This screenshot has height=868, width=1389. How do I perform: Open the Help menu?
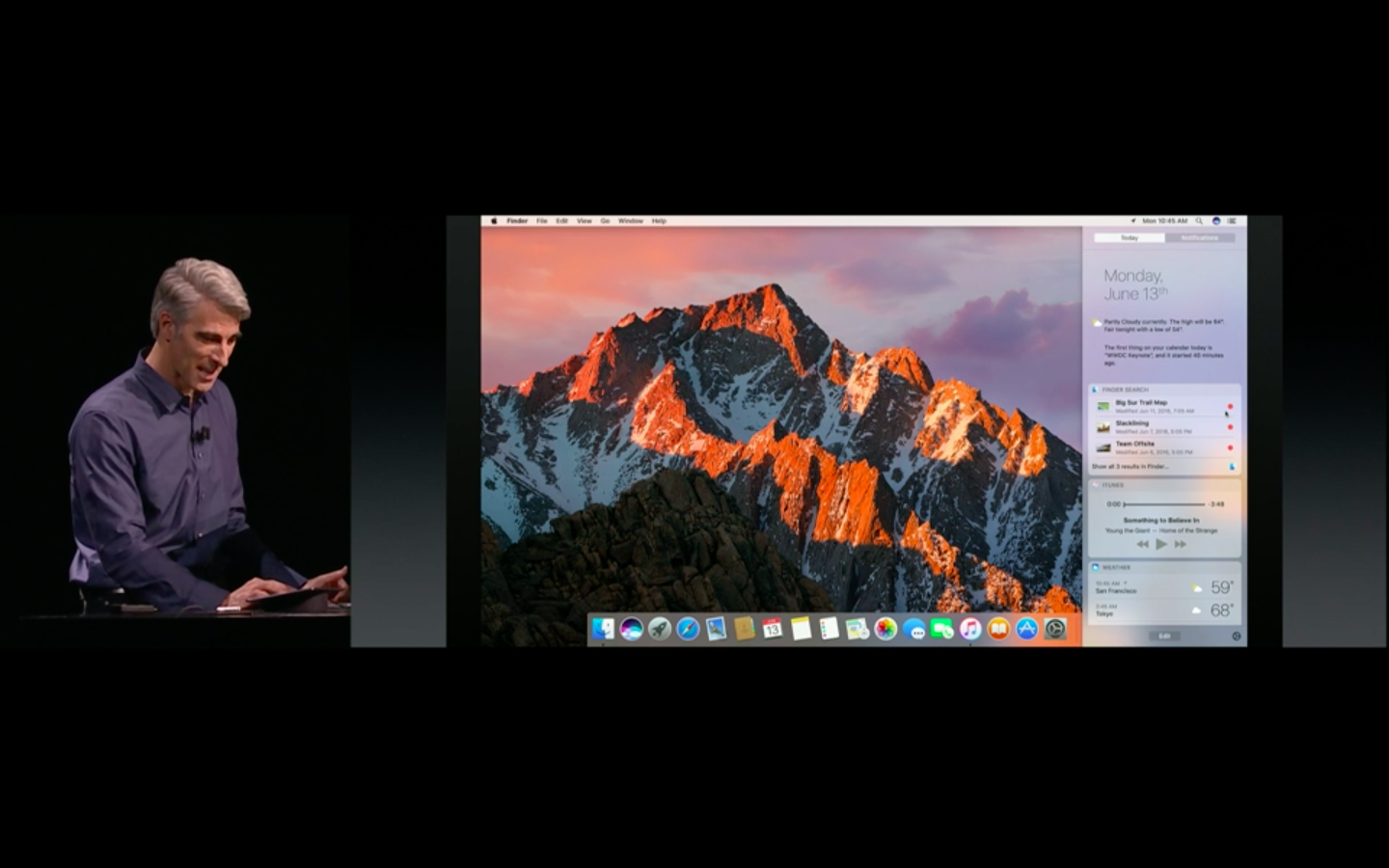pos(659,221)
